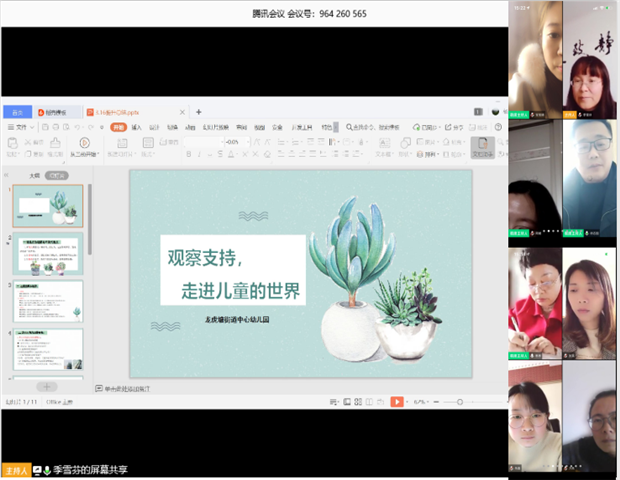The height and width of the screenshot is (480, 620).
Task: Switch to the 大纲 outline tab
Action: point(34,174)
